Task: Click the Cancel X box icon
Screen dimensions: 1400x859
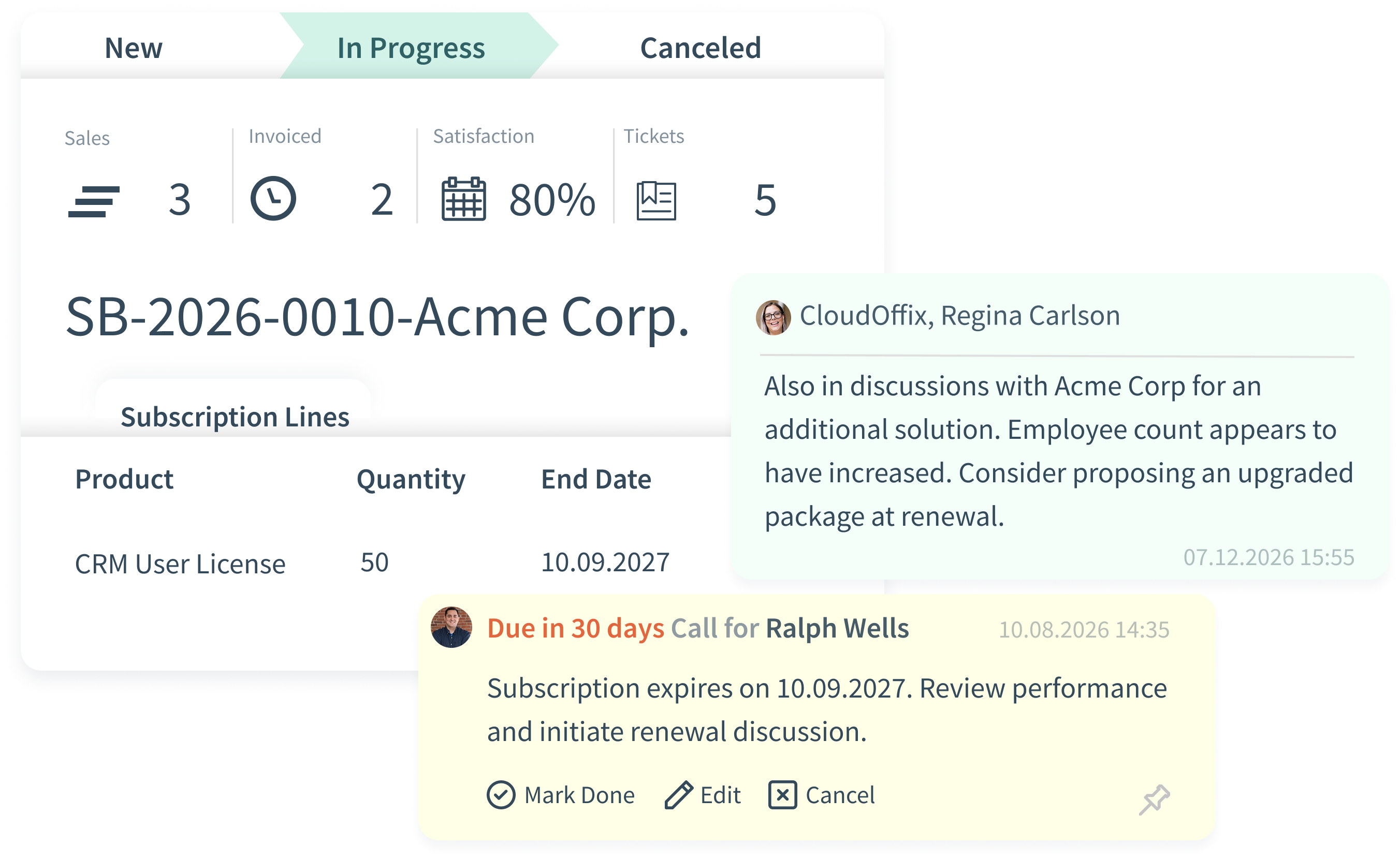Action: (782, 794)
